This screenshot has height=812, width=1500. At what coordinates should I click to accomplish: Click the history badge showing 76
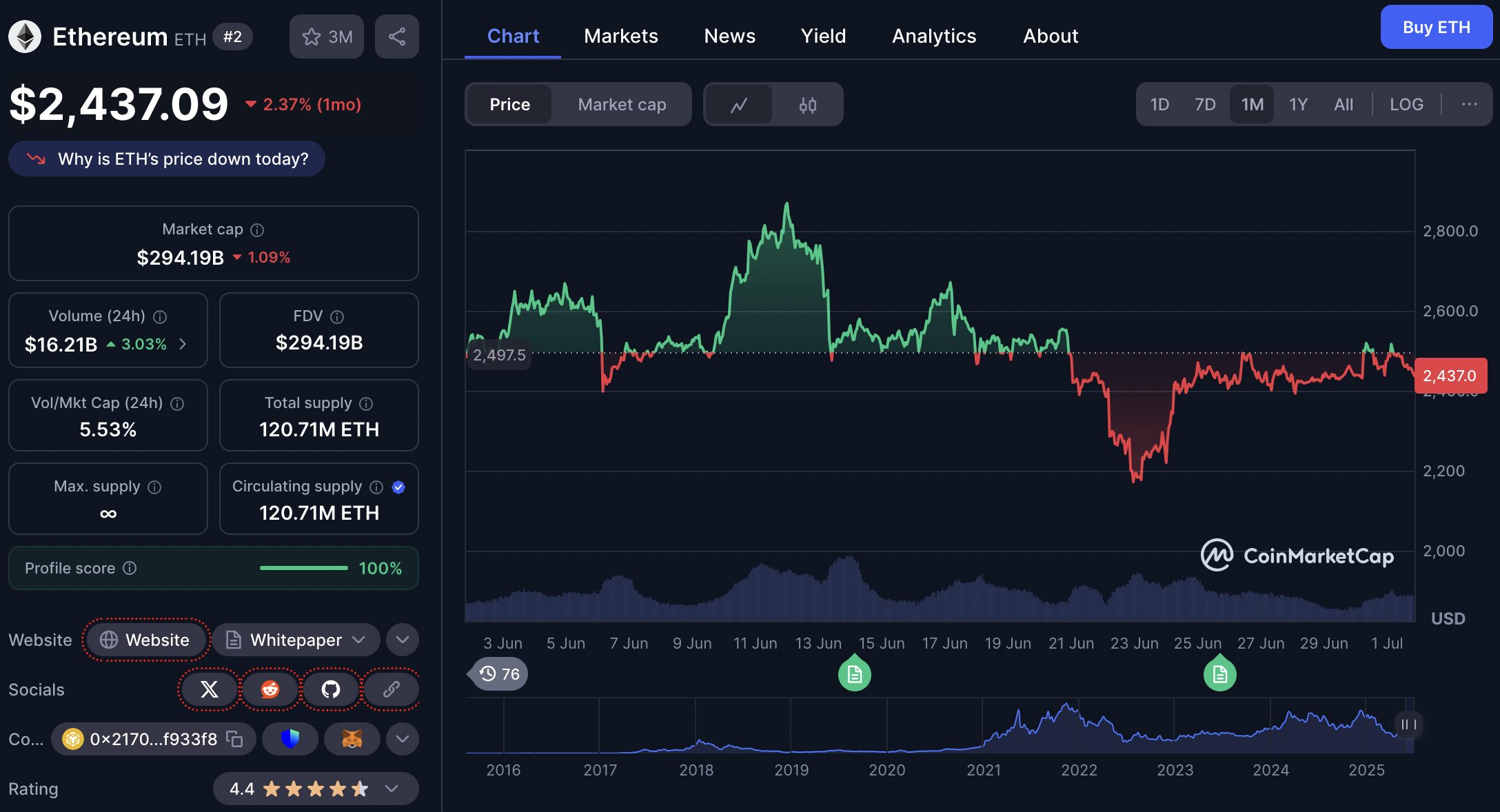[x=499, y=673]
